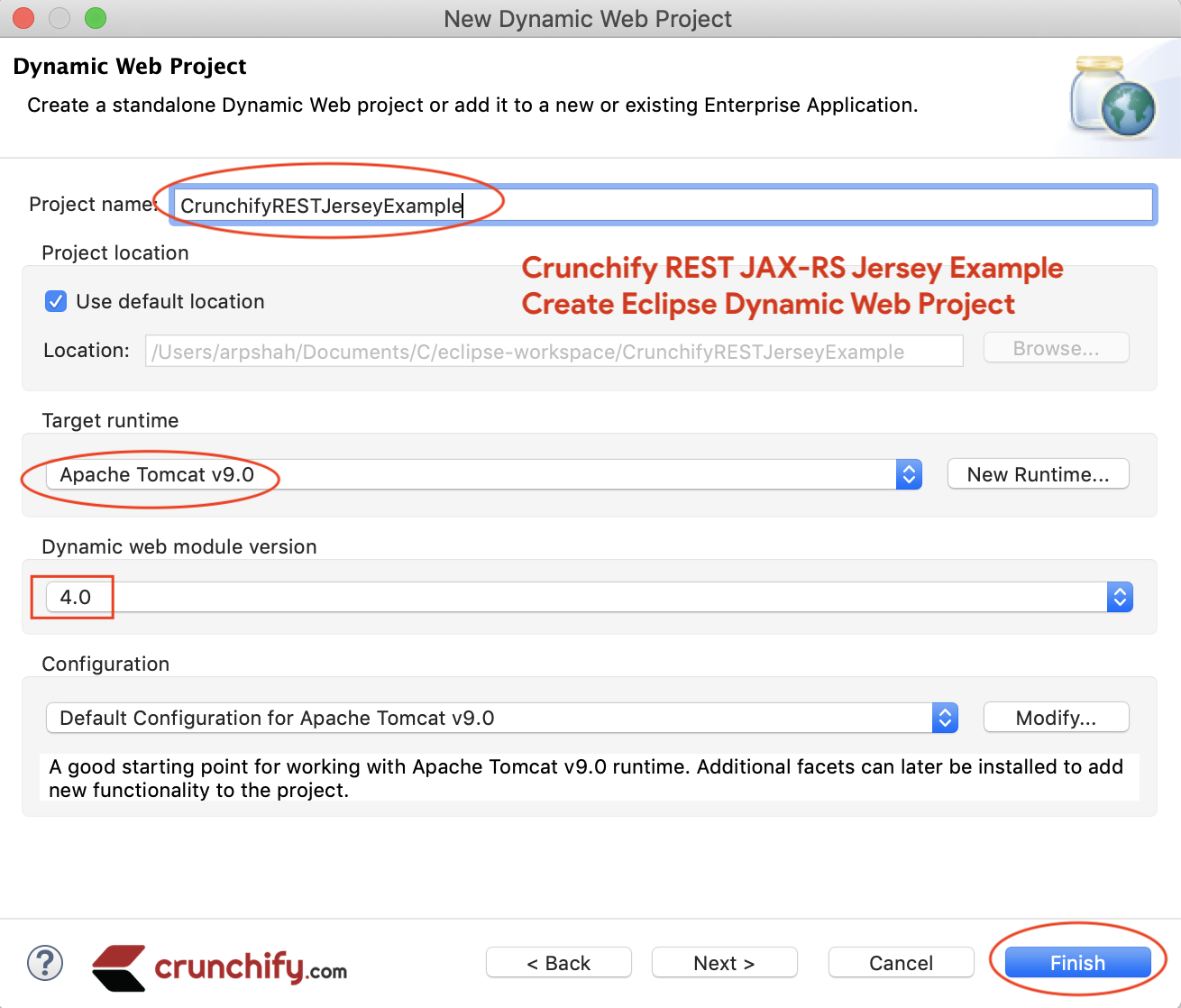Select Apache Tomcat v9.0 runtime combo box
1181x1008 pixels.
tap(469, 474)
